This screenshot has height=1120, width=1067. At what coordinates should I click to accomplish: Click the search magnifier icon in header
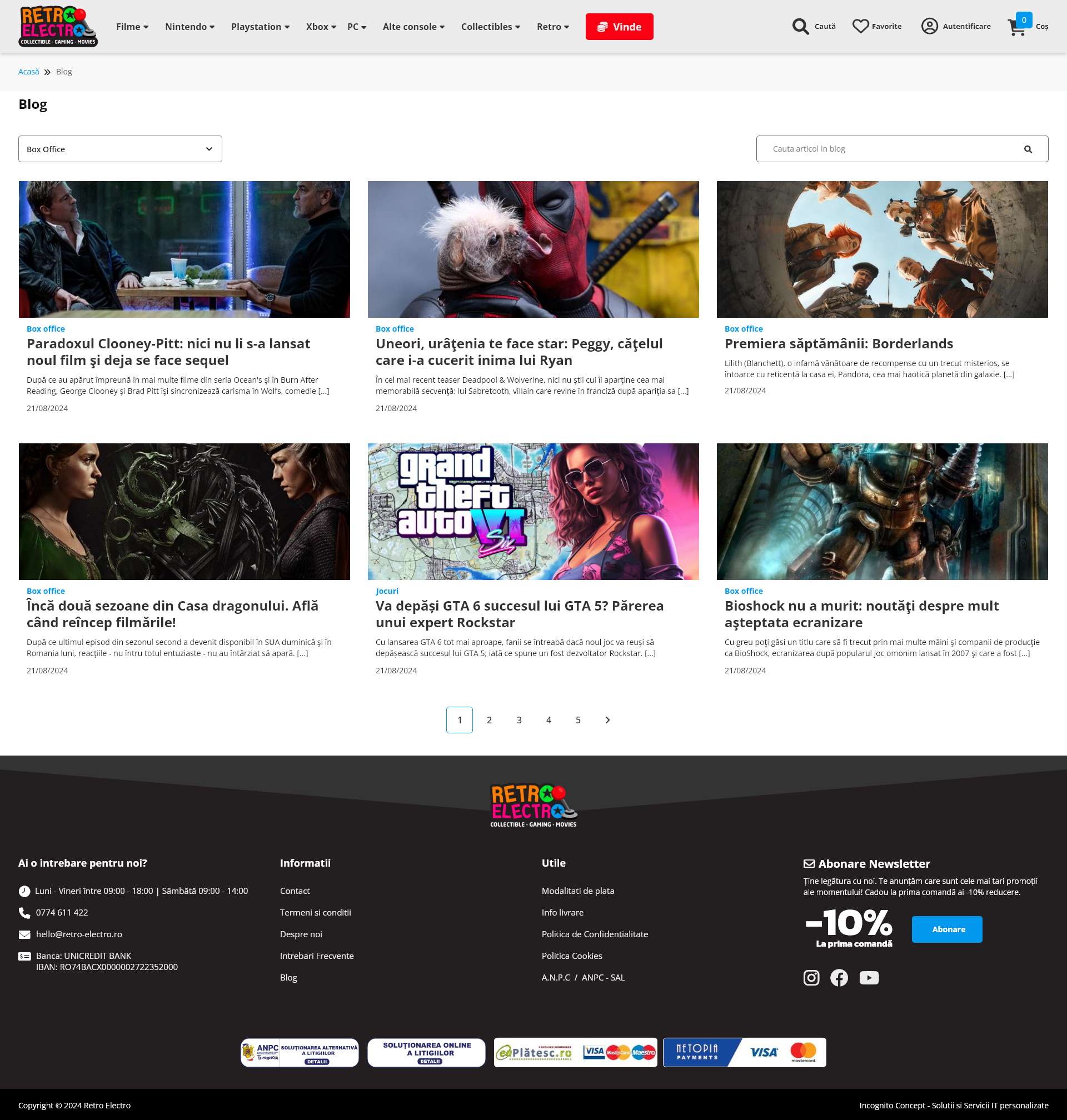tap(800, 27)
